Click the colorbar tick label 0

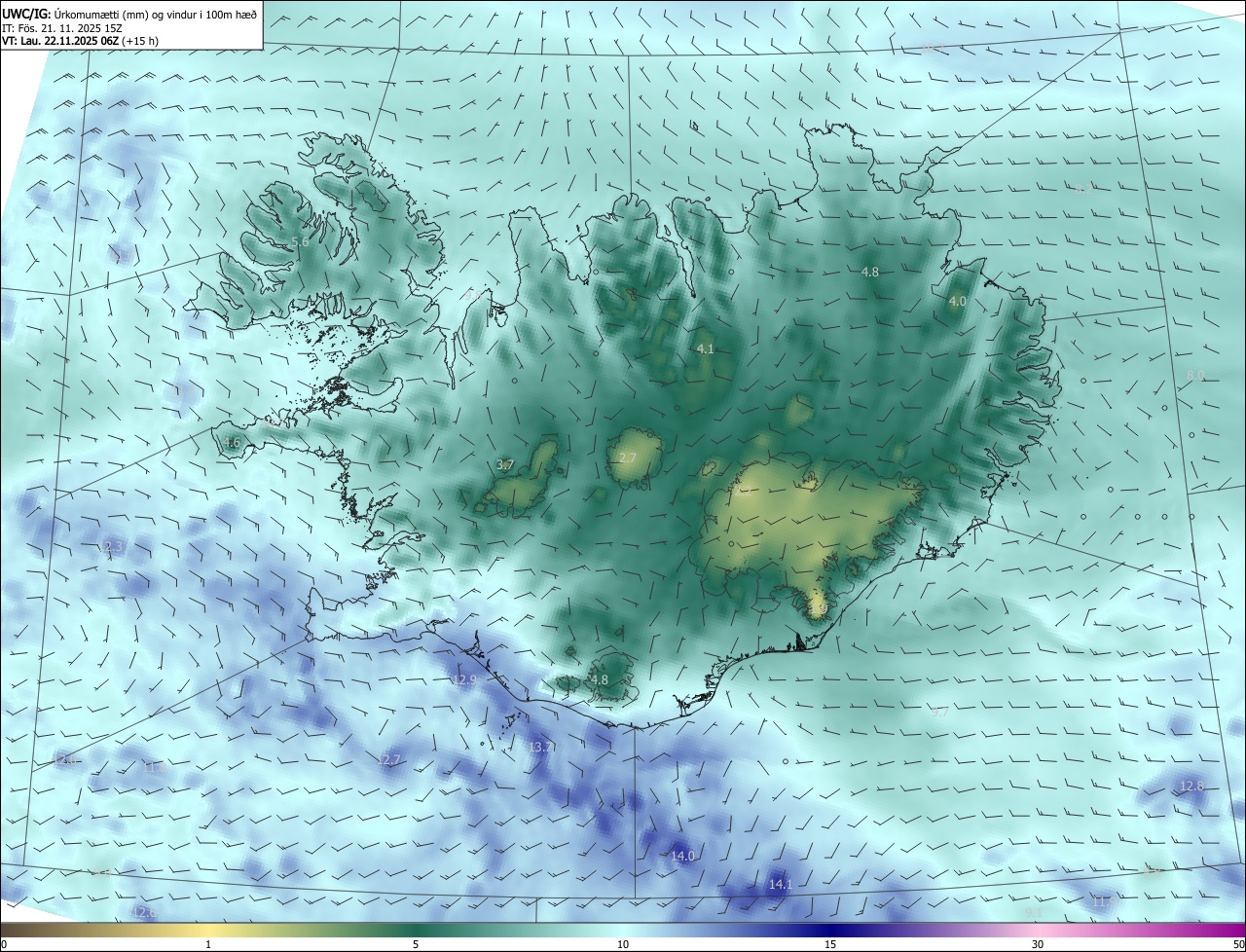click(4, 944)
